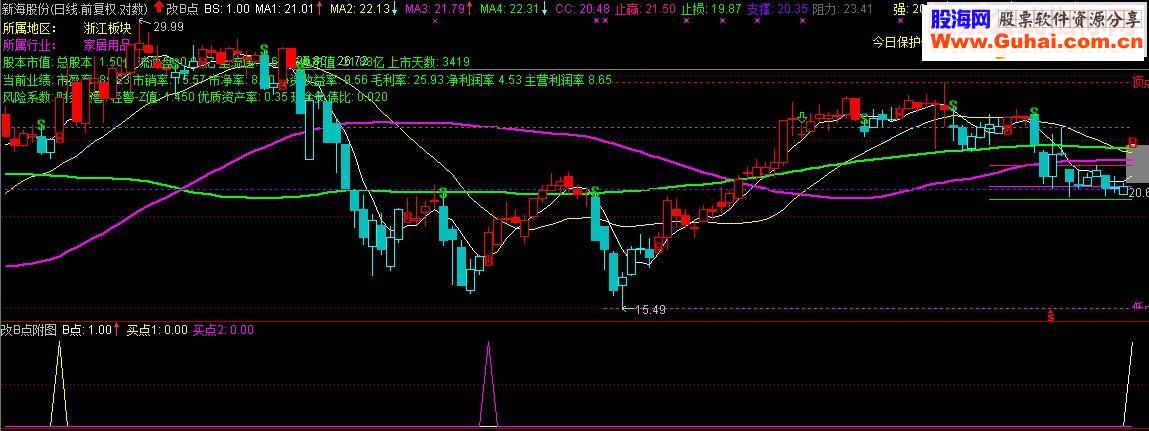The image size is (1149, 431).
Task: Click the magenta signal spike in sub-chart
Action: click(x=488, y=383)
